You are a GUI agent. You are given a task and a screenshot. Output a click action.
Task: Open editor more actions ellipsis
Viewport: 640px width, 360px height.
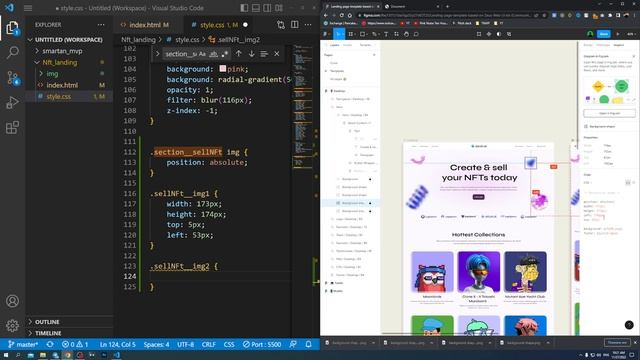308,25
